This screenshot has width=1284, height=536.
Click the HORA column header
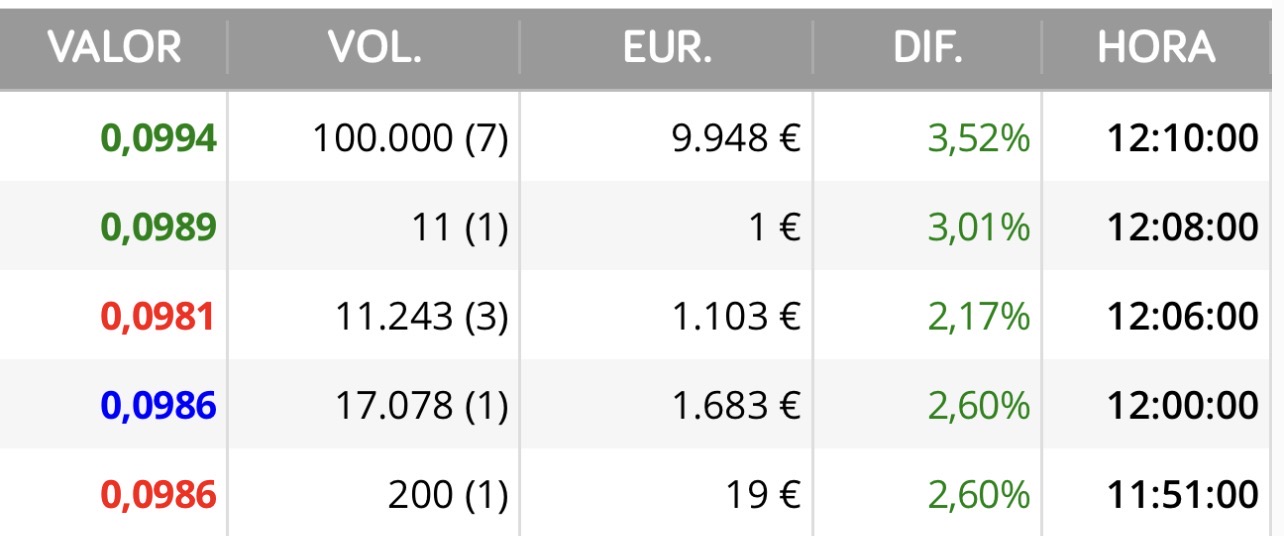tap(1156, 48)
